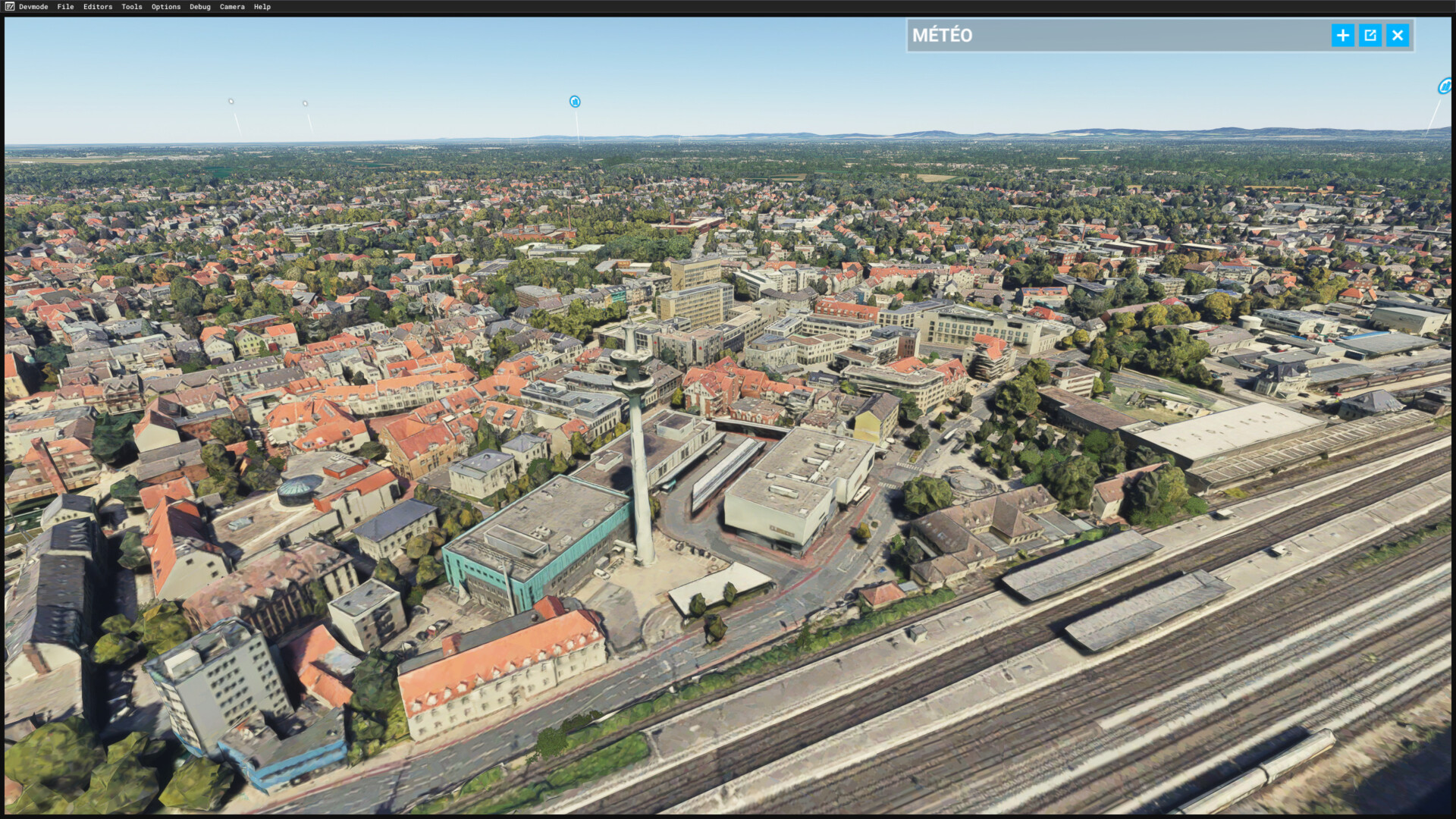The image size is (1456, 819).
Task: Expand the MÉTÉO panel with plus icon
Action: [1342, 35]
